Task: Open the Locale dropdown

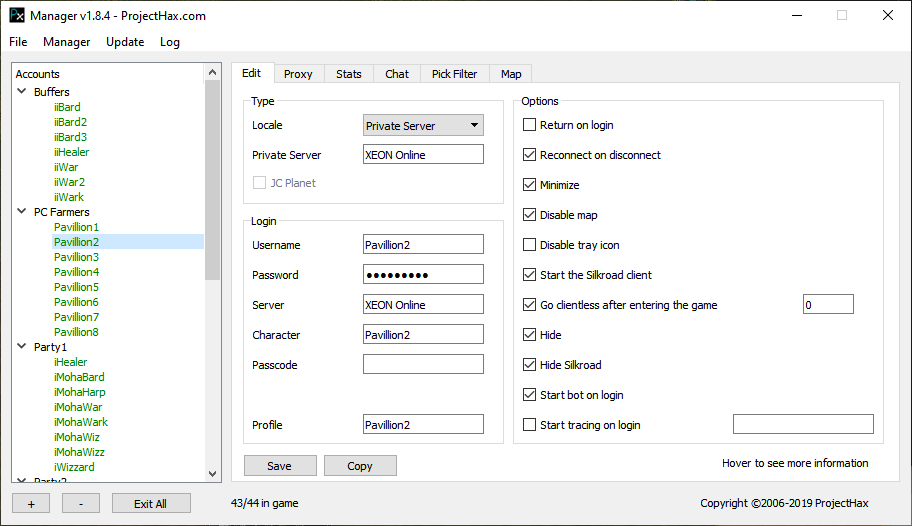Action: [423, 125]
